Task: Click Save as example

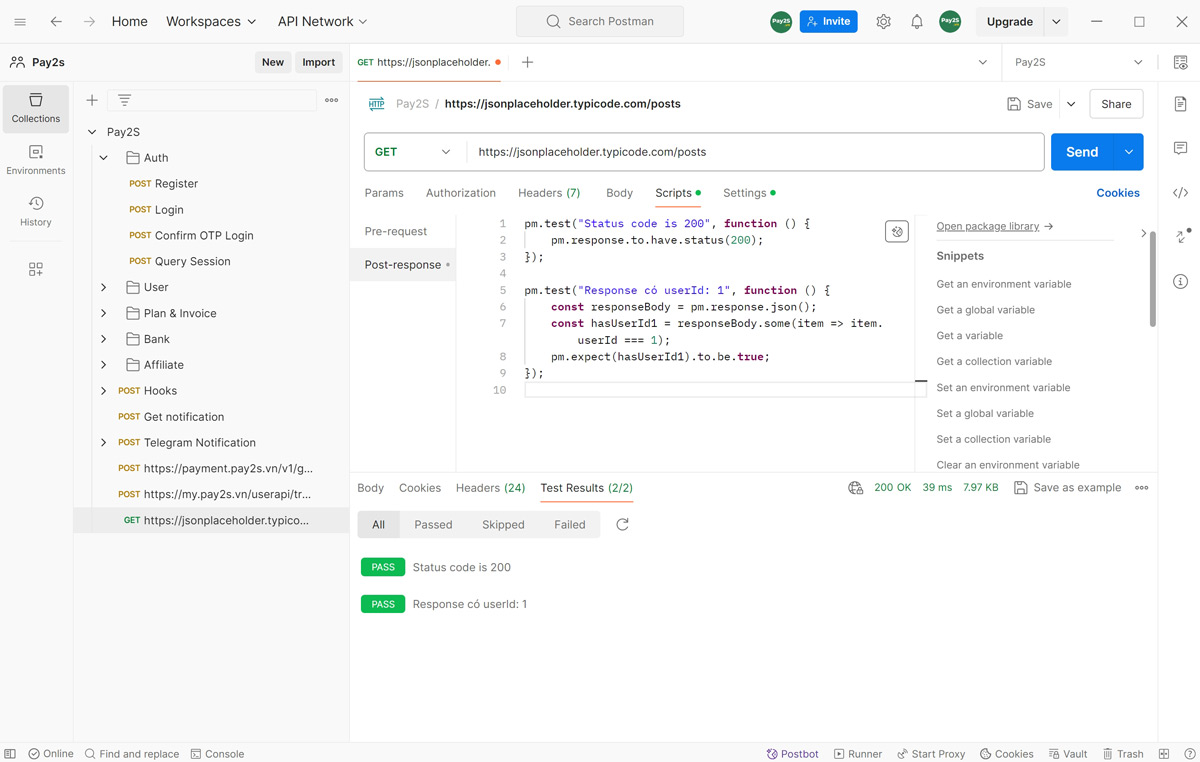Action: click(1067, 488)
